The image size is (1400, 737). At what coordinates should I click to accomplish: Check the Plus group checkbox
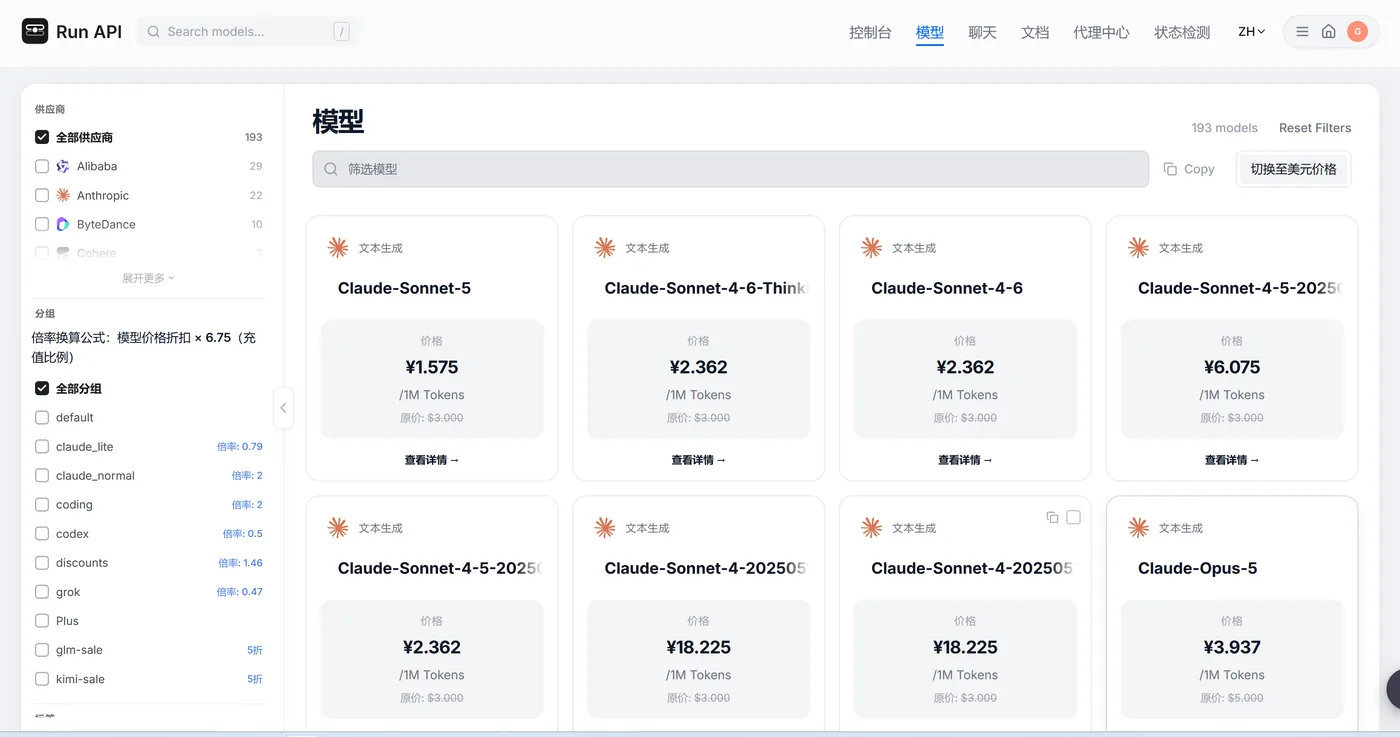click(42, 620)
